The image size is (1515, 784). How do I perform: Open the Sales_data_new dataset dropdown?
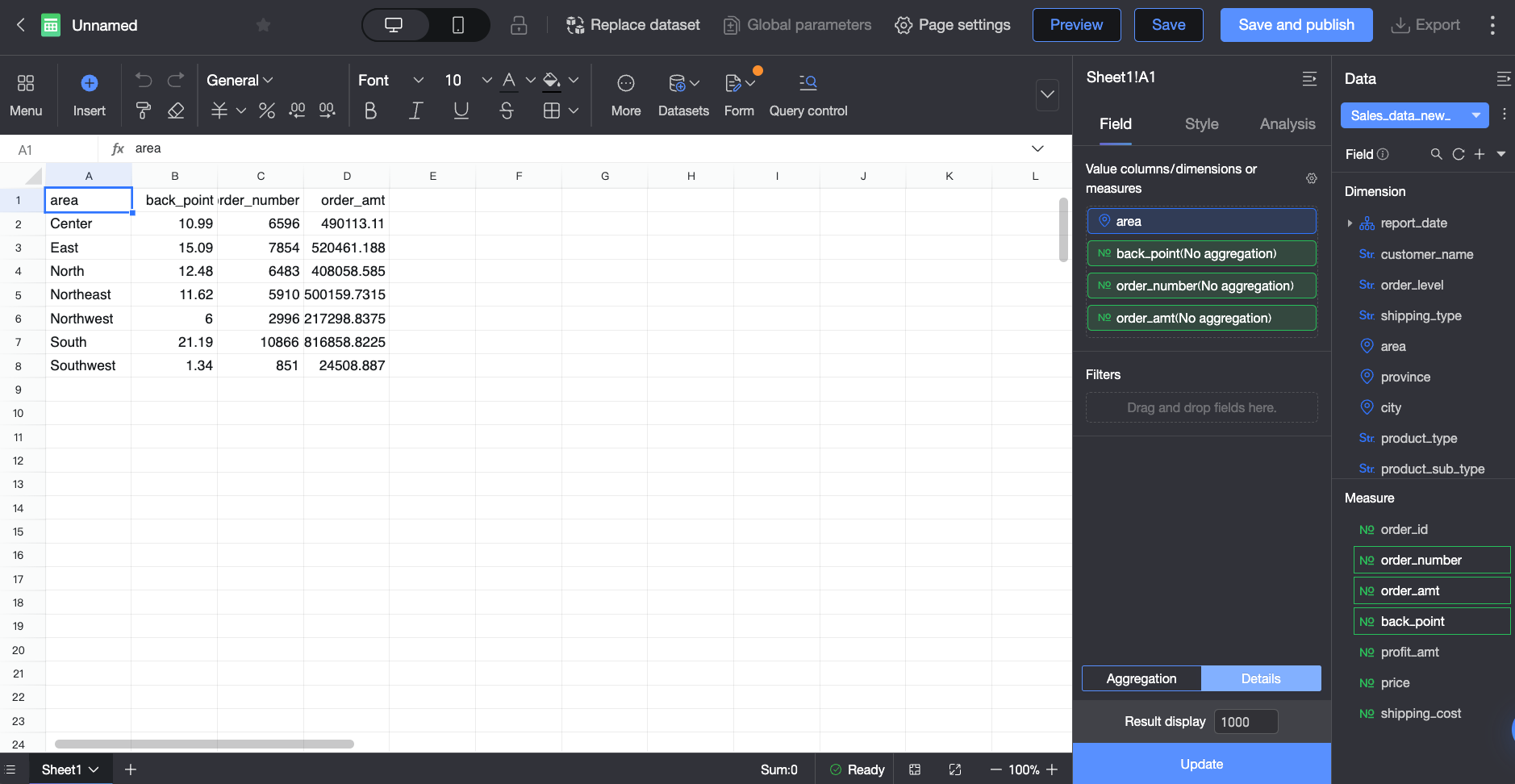tap(1414, 115)
